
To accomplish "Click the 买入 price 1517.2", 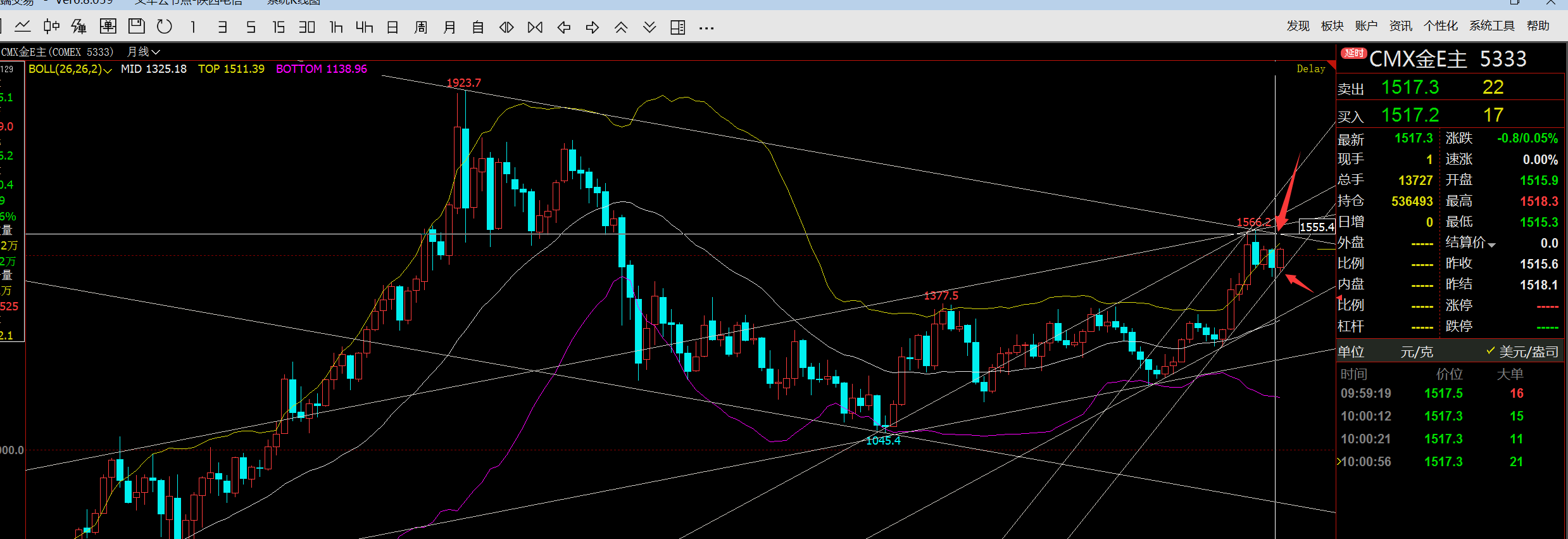I will [x=1410, y=115].
